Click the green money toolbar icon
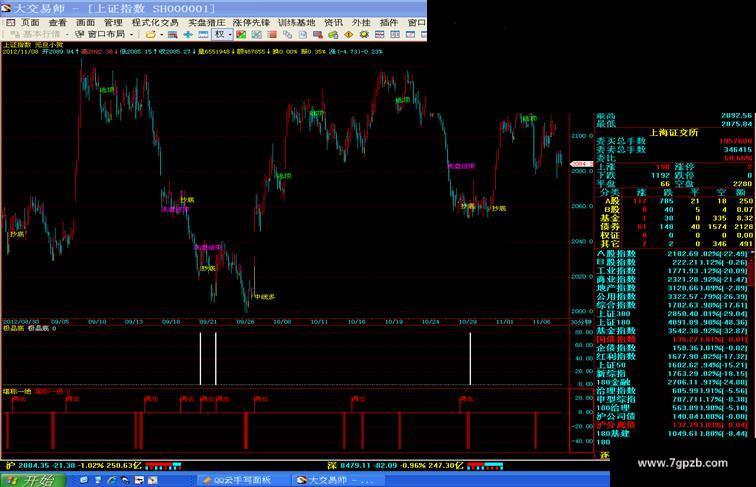The image size is (756, 487). [x=333, y=35]
